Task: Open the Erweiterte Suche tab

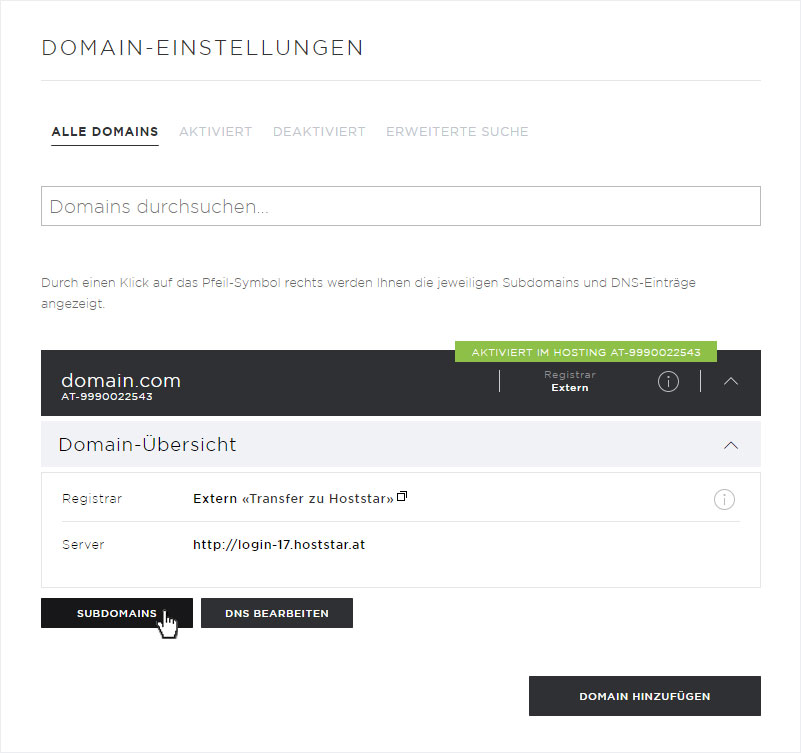Action: 457,132
